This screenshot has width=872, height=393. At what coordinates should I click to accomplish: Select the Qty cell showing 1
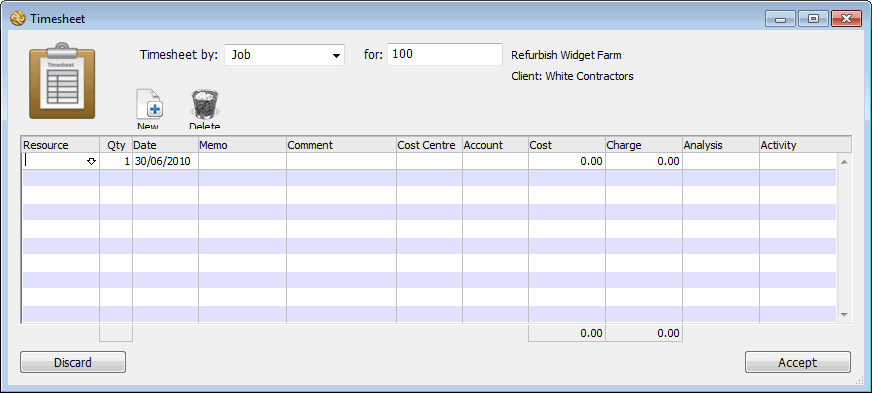point(116,162)
